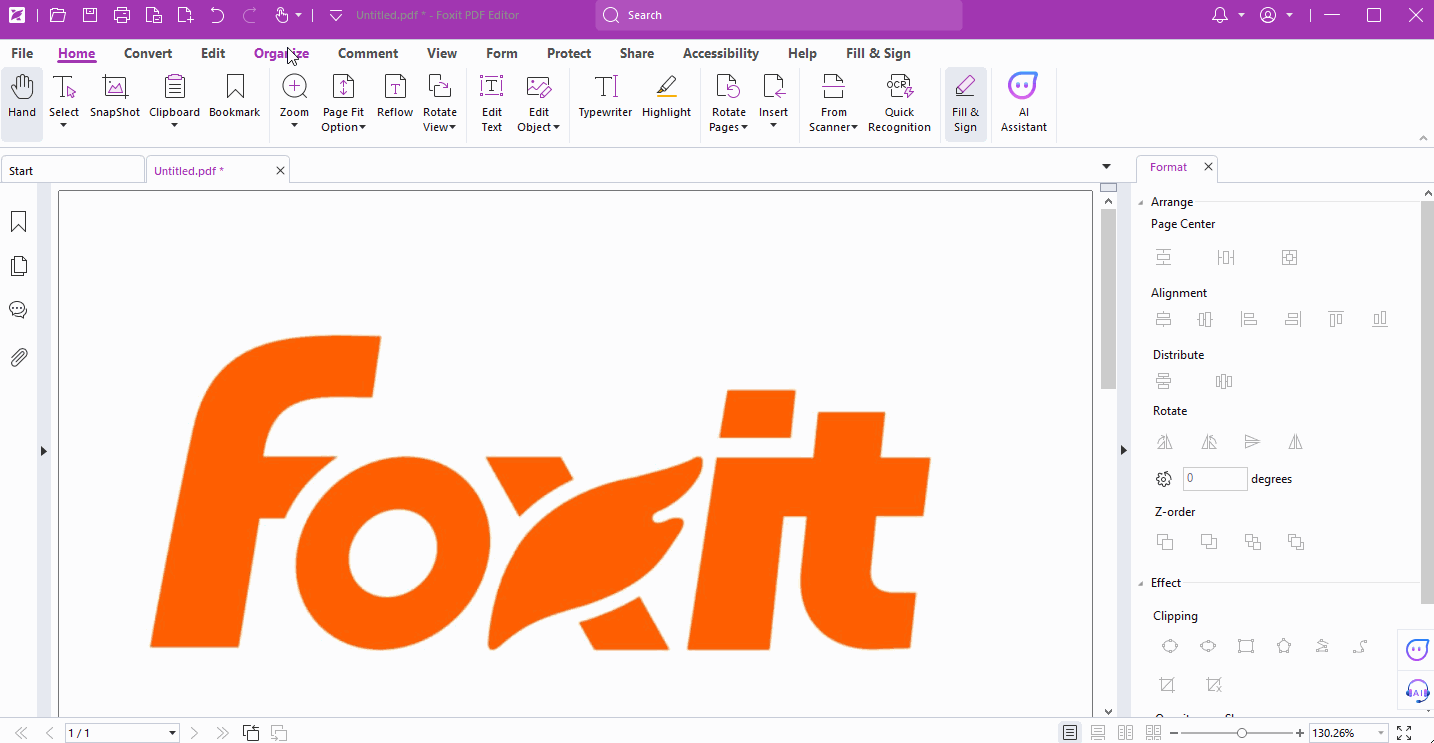
Task: Launch Quick Recognition OCR
Action: click(x=899, y=100)
